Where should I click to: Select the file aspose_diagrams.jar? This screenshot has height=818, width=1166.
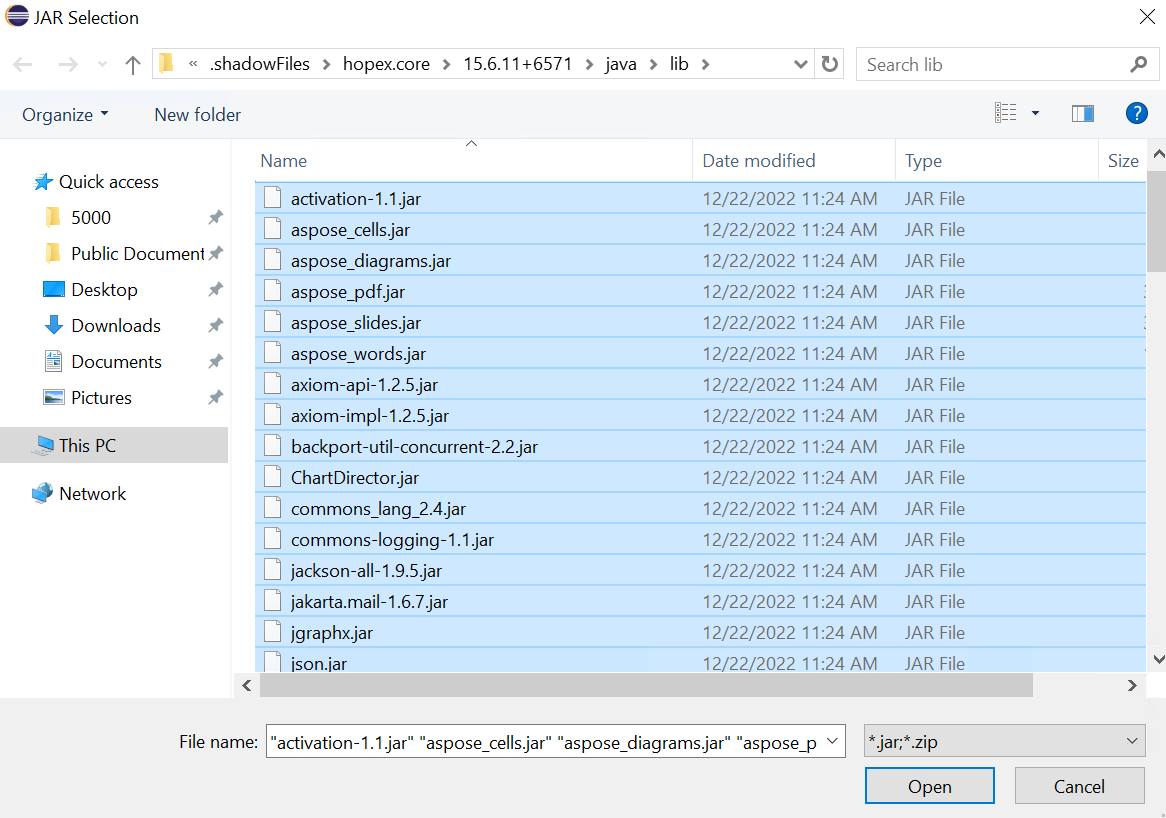point(700,261)
